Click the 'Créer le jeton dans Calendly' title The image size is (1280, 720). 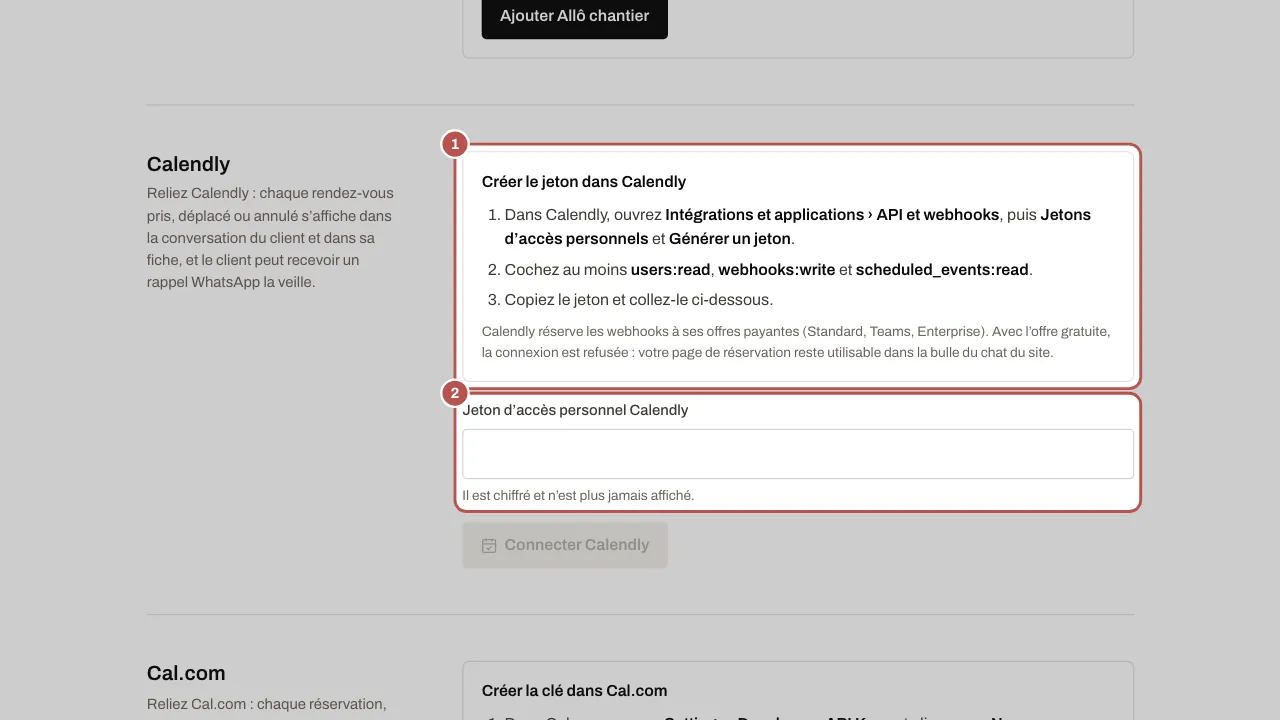point(584,182)
